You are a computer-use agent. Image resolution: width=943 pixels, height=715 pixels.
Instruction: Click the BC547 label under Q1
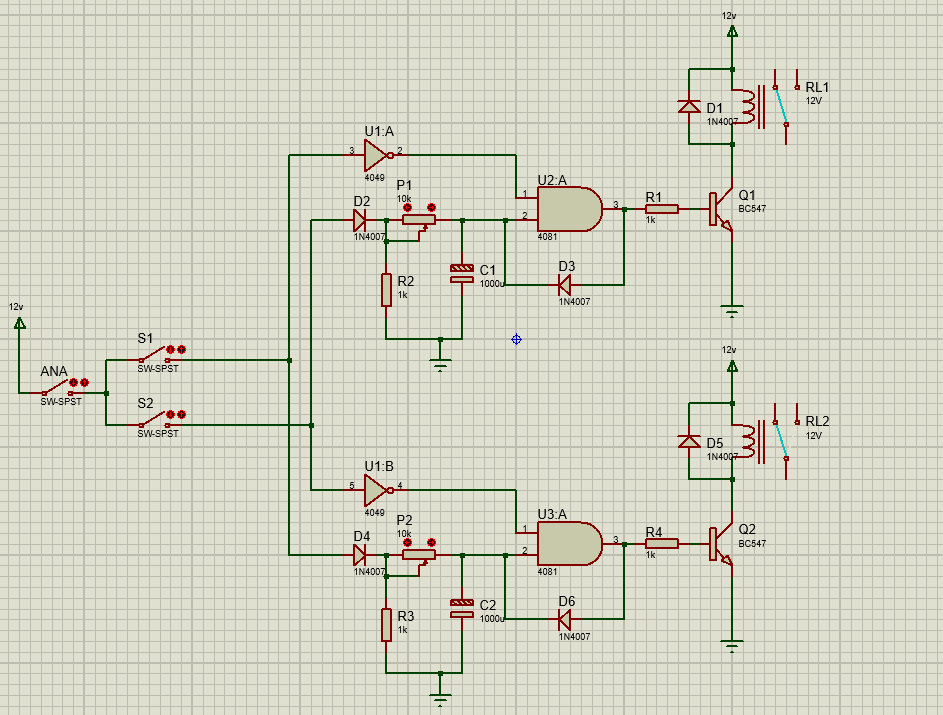(x=752, y=209)
